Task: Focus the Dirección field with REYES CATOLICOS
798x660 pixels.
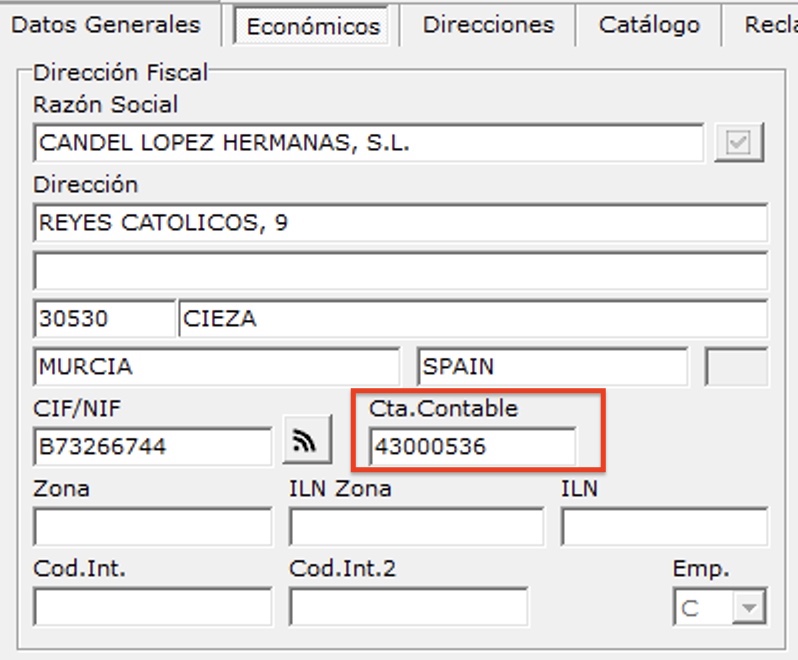Action: [400, 223]
